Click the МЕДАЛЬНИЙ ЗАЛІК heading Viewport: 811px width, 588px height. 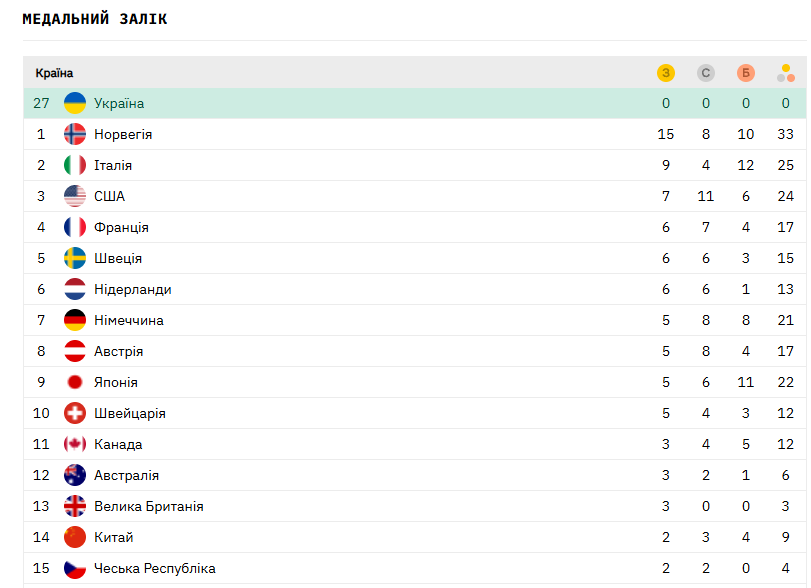pos(95,19)
